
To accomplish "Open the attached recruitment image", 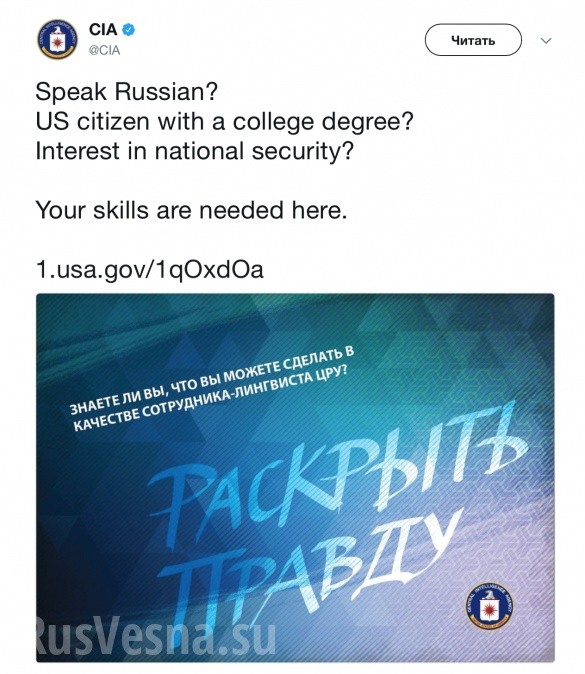I will [x=295, y=478].
